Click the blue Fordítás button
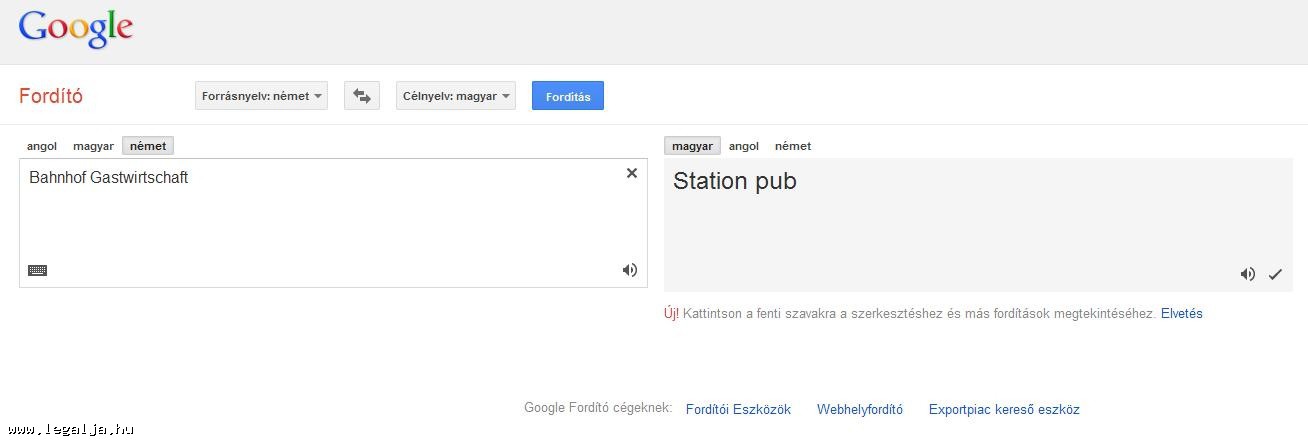 568,96
